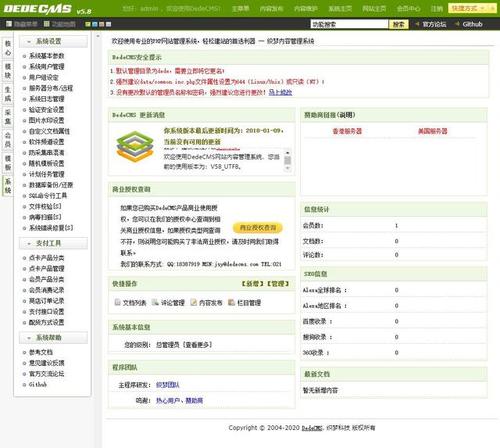The image size is (500, 448).
Task: Open 数据库备份/还原 in the left menu
Action: (x=51, y=185)
